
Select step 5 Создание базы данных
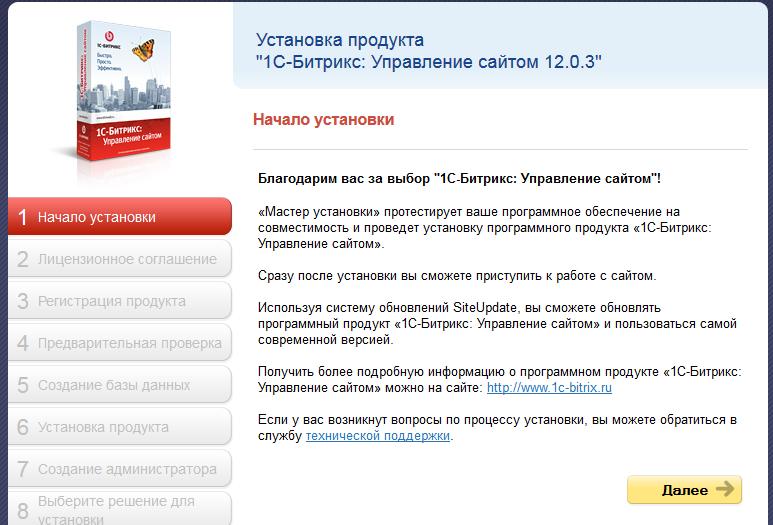click(120, 385)
